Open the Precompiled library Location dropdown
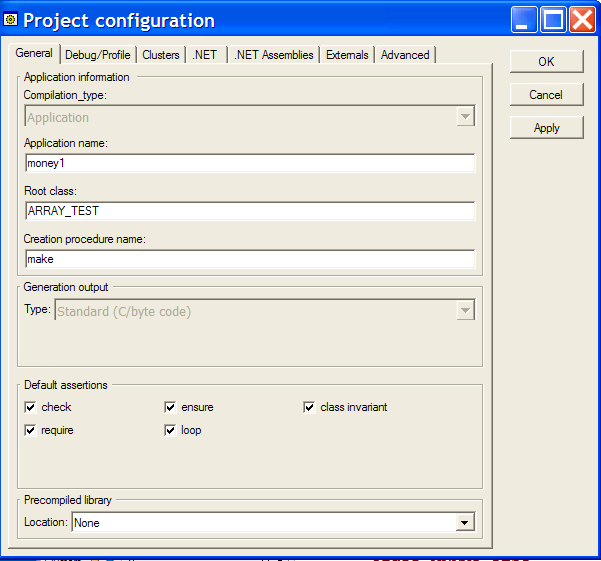The image size is (601, 561). click(x=463, y=522)
